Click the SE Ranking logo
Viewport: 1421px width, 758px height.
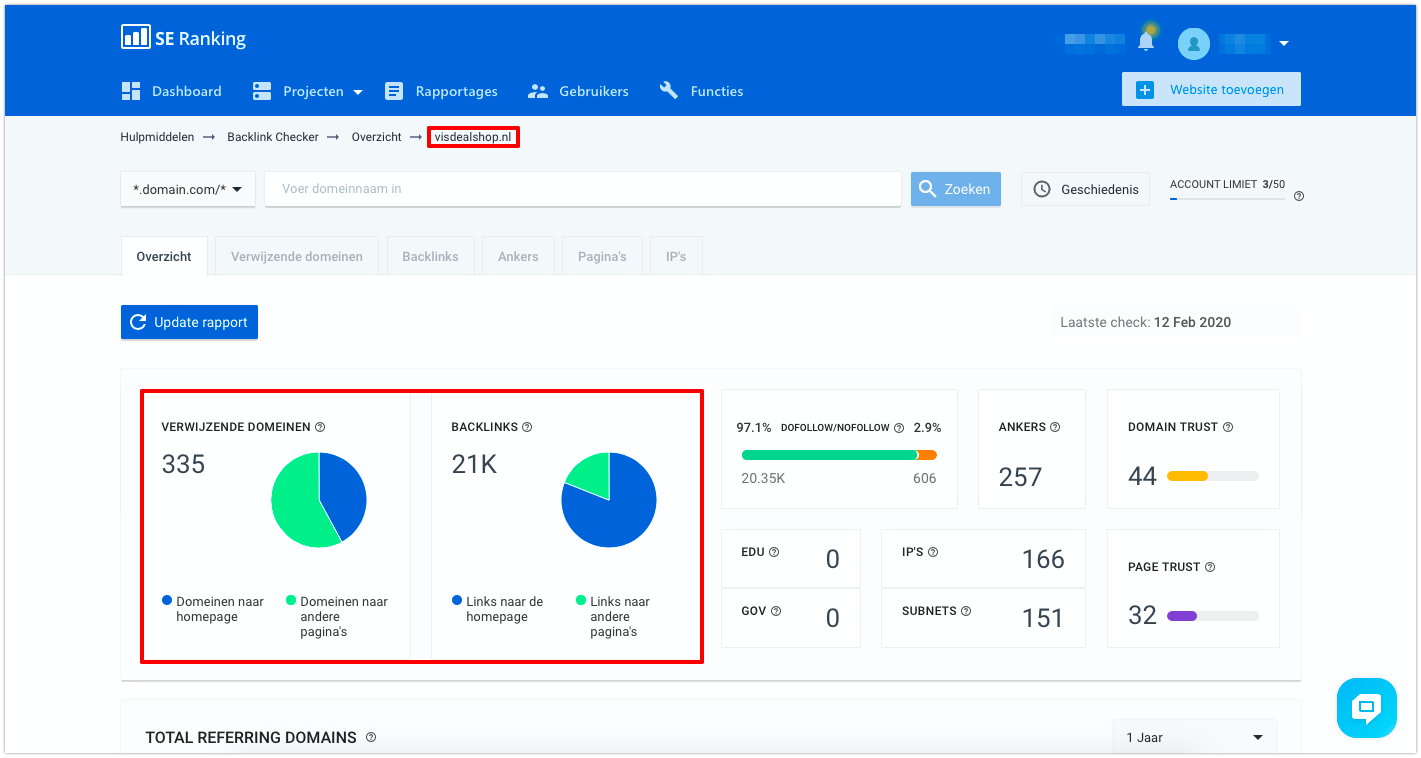[184, 39]
